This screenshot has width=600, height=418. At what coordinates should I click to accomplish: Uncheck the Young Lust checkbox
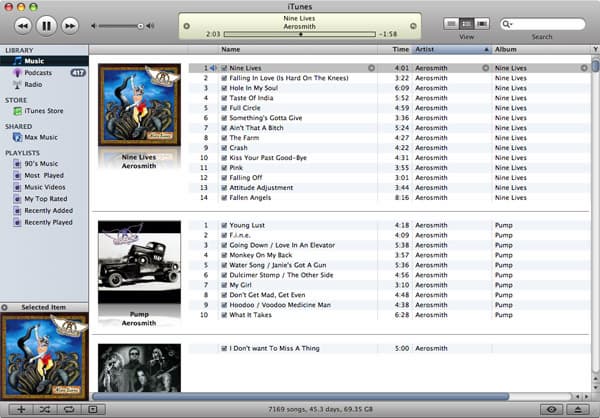(224, 225)
